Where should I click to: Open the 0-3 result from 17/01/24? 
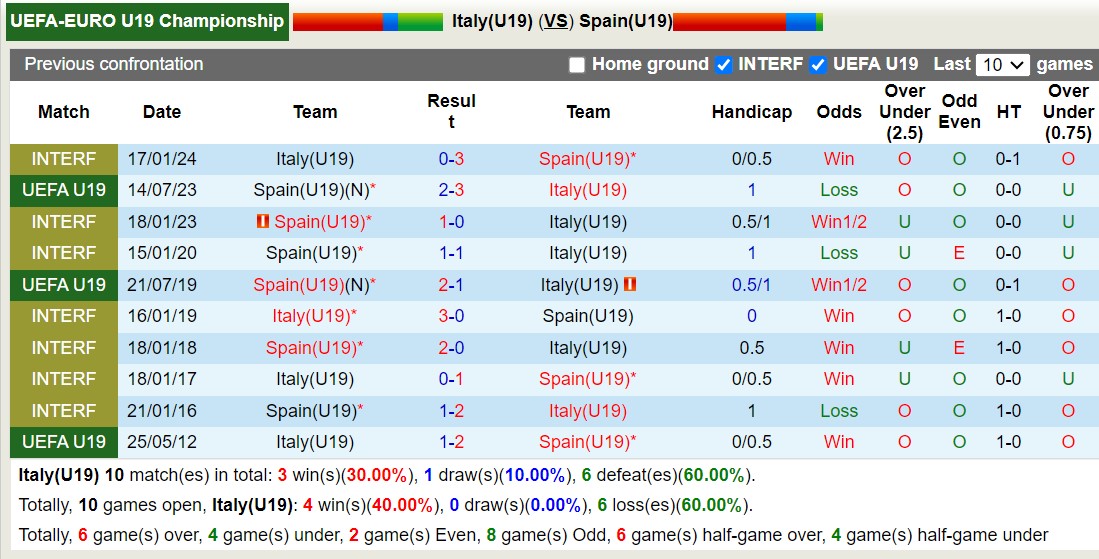451,159
